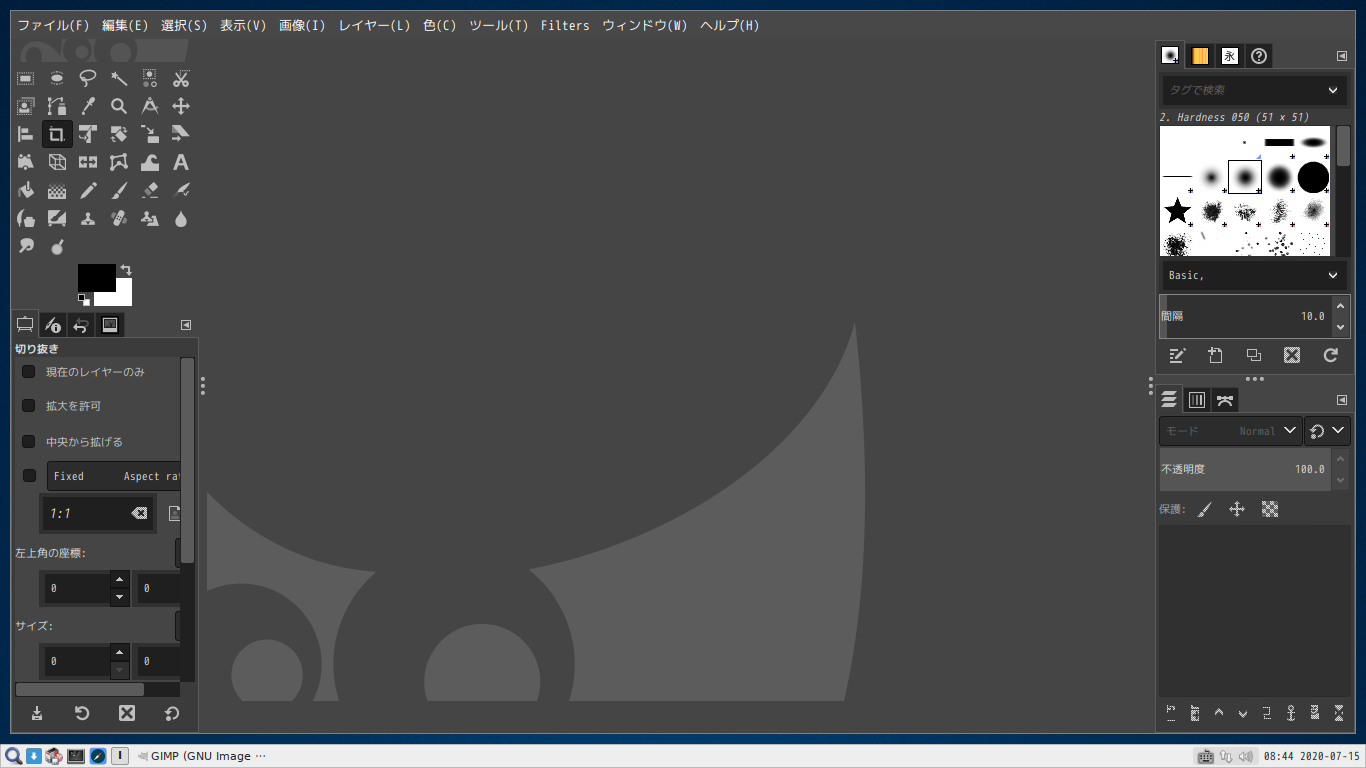The width and height of the screenshot is (1366, 768).
Task: Select the Text tool
Action: point(181,162)
